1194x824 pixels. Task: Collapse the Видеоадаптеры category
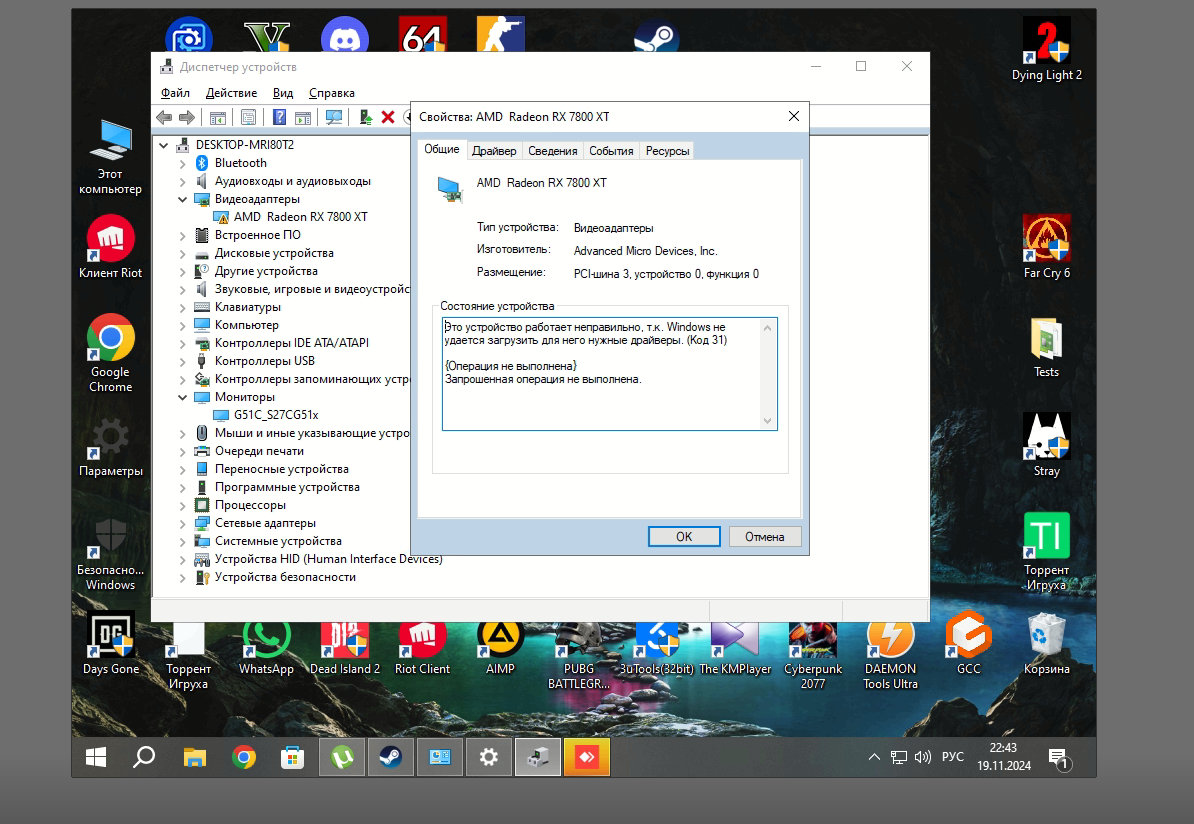(x=182, y=199)
